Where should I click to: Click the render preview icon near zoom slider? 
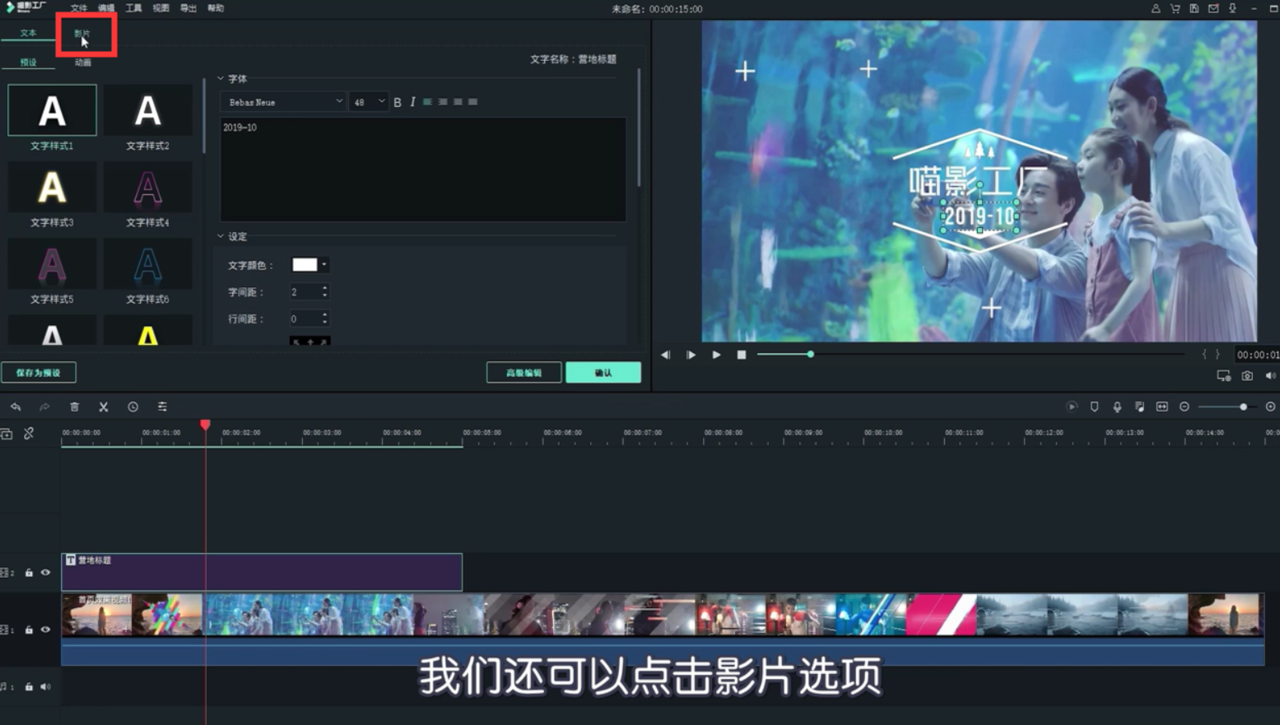click(x=1071, y=407)
